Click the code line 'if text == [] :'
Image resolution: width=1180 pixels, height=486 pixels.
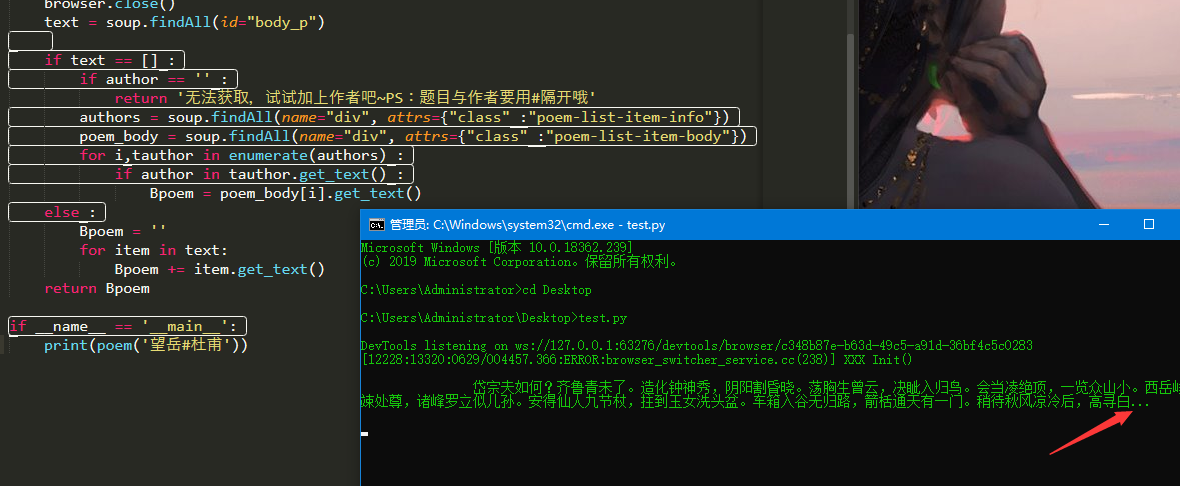tap(110, 60)
